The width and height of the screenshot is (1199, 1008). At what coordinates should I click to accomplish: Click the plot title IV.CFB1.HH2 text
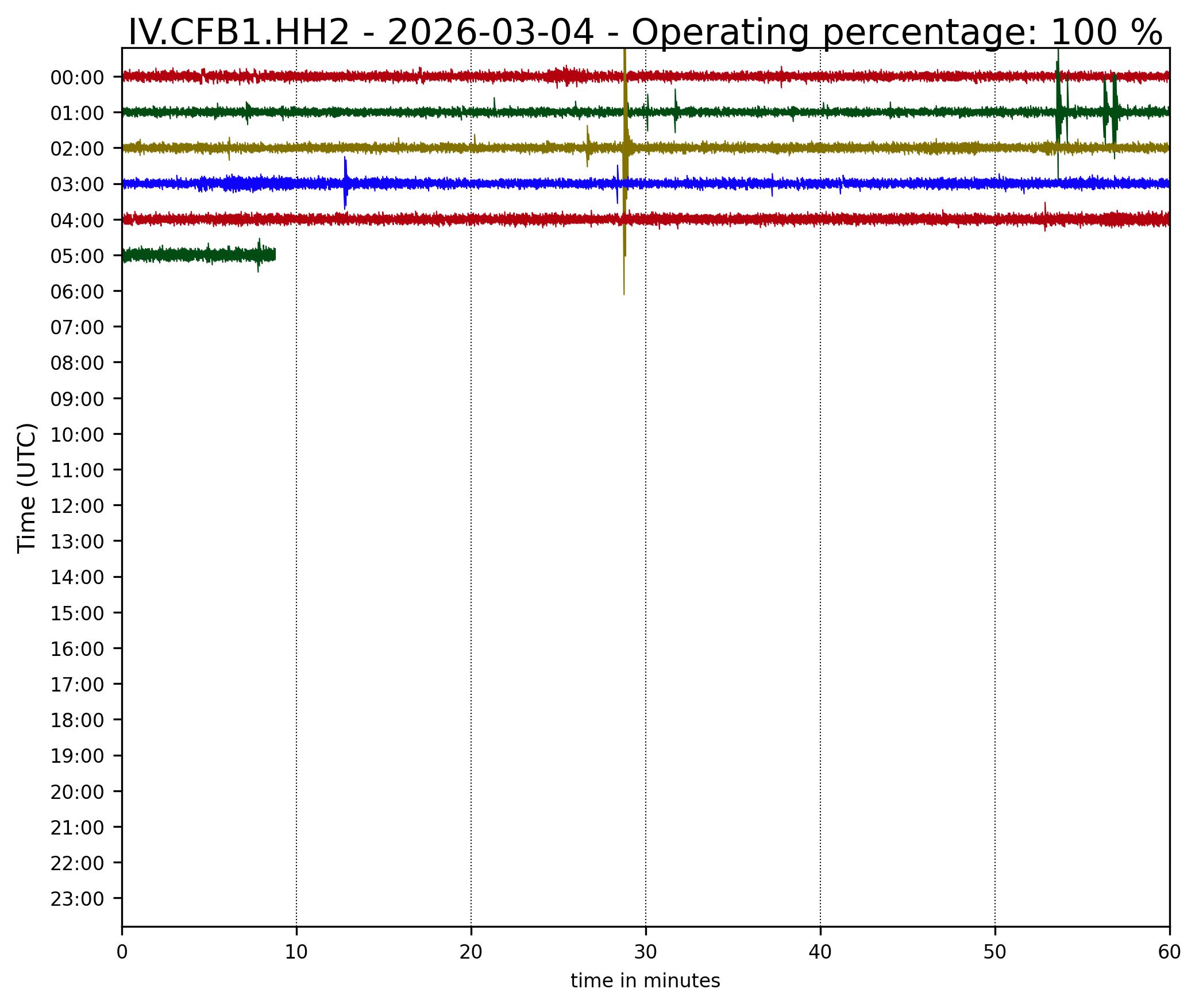pyautogui.click(x=238, y=32)
